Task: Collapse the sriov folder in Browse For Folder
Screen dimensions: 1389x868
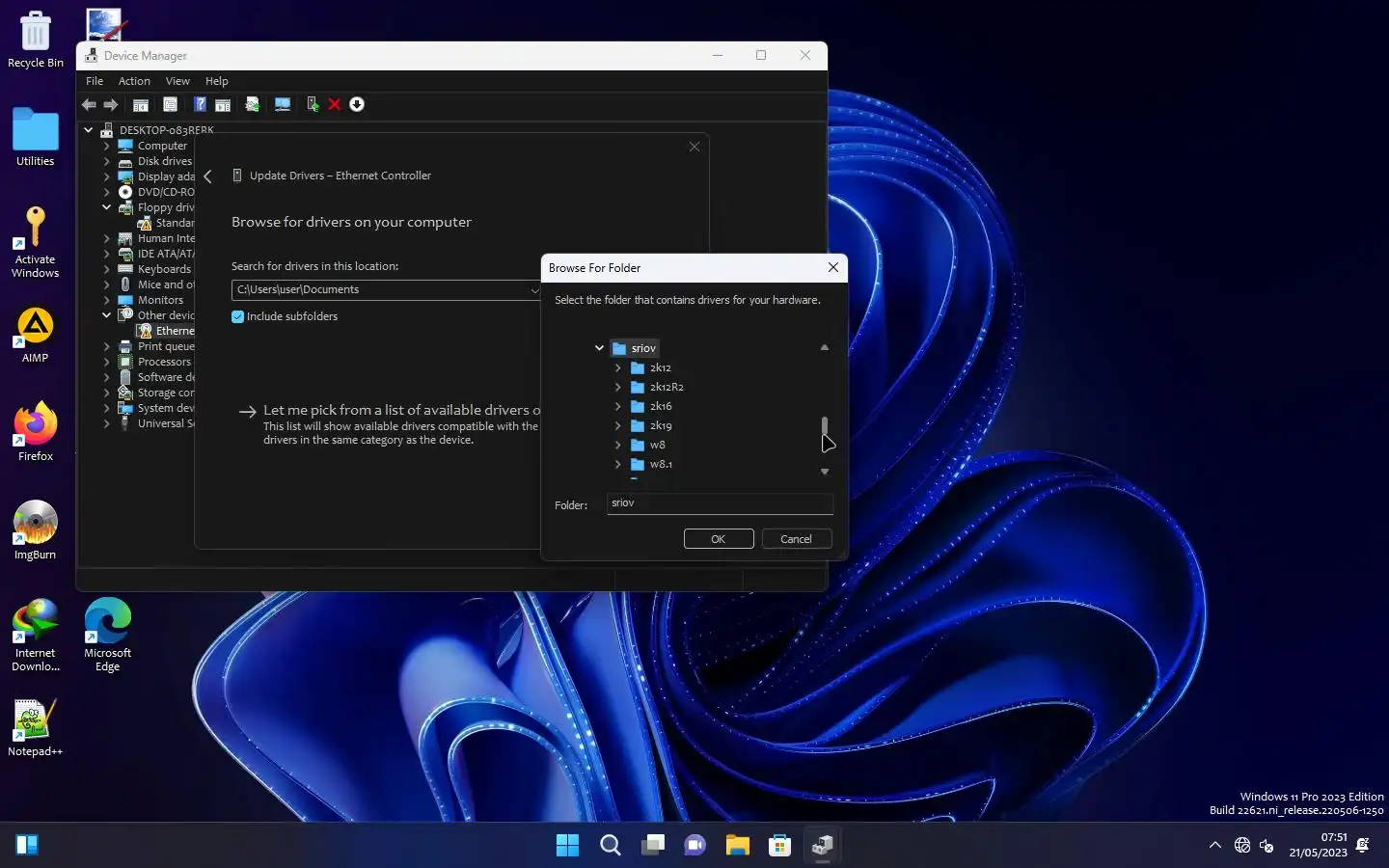Action: (599, 348)
